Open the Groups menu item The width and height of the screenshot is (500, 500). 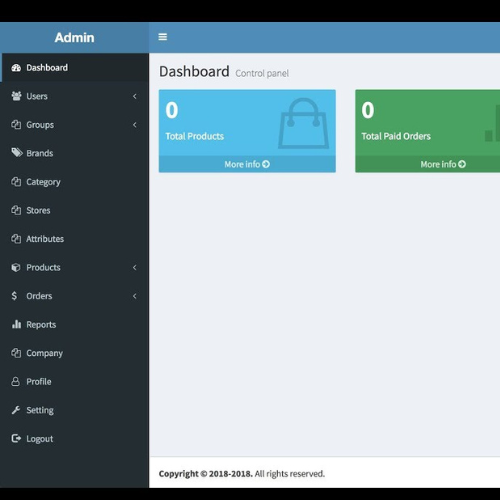(74, 125)
